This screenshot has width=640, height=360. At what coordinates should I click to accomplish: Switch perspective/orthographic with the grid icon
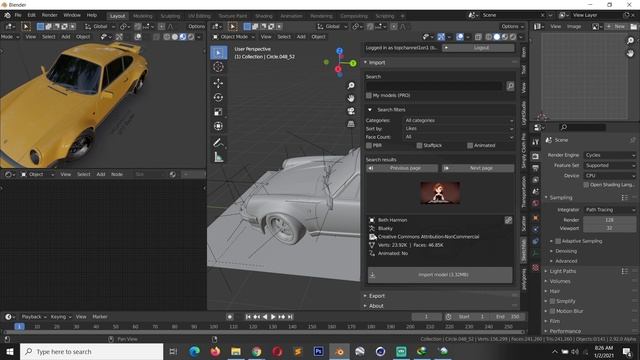351,124
